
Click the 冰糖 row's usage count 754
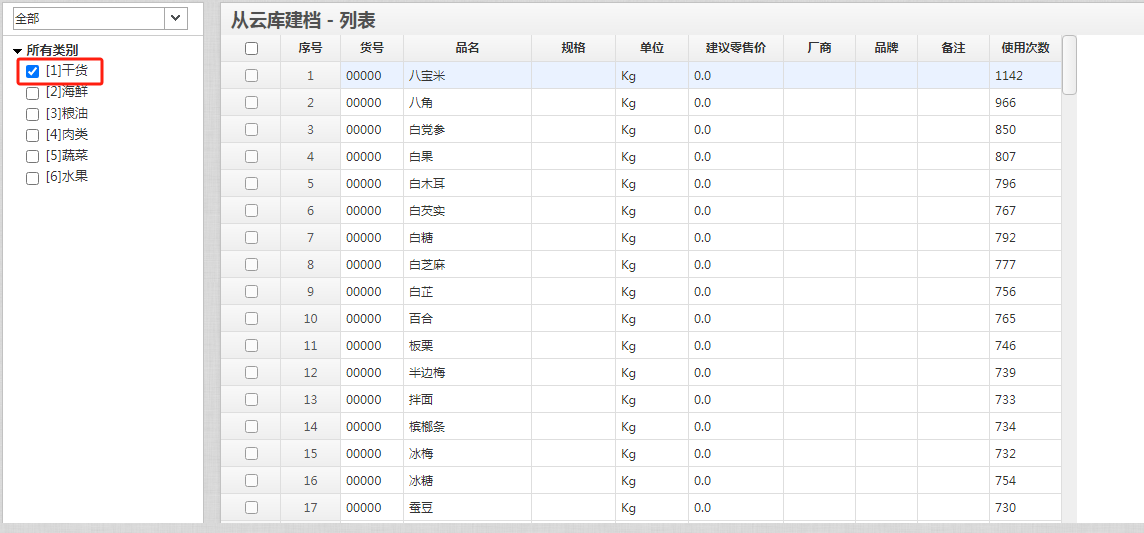coord(1005,481)
